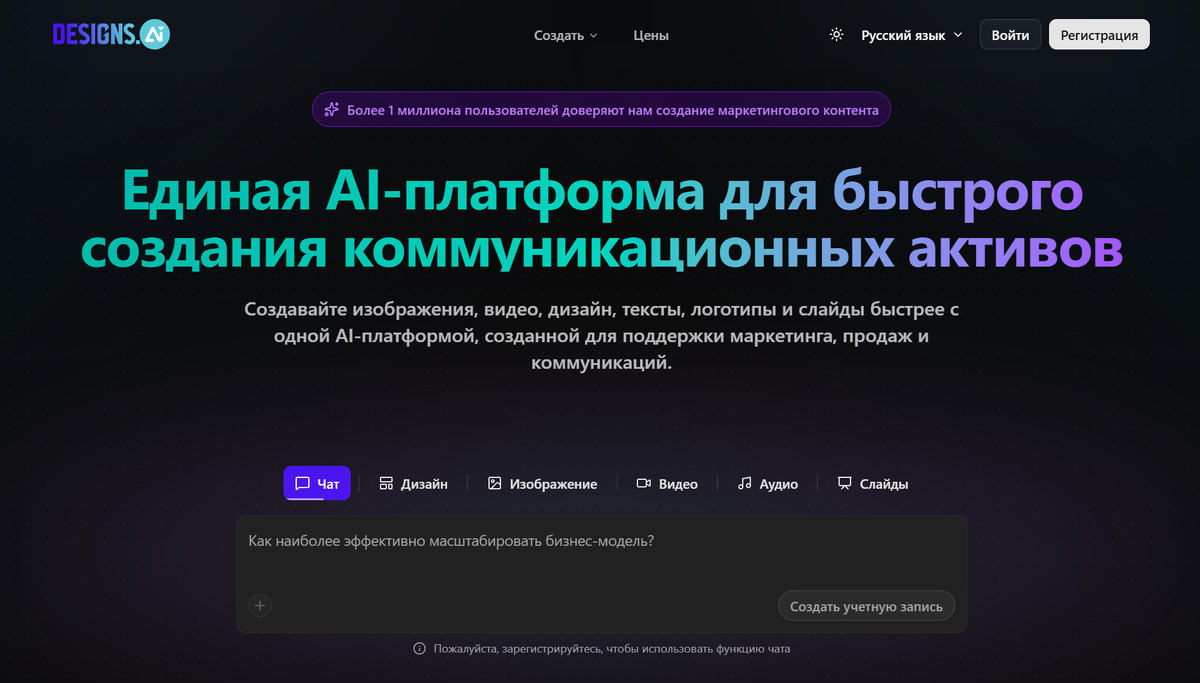Click the sparkle icon in the banner
This screenshot has width=1200, height=683.
pos(332,110)
